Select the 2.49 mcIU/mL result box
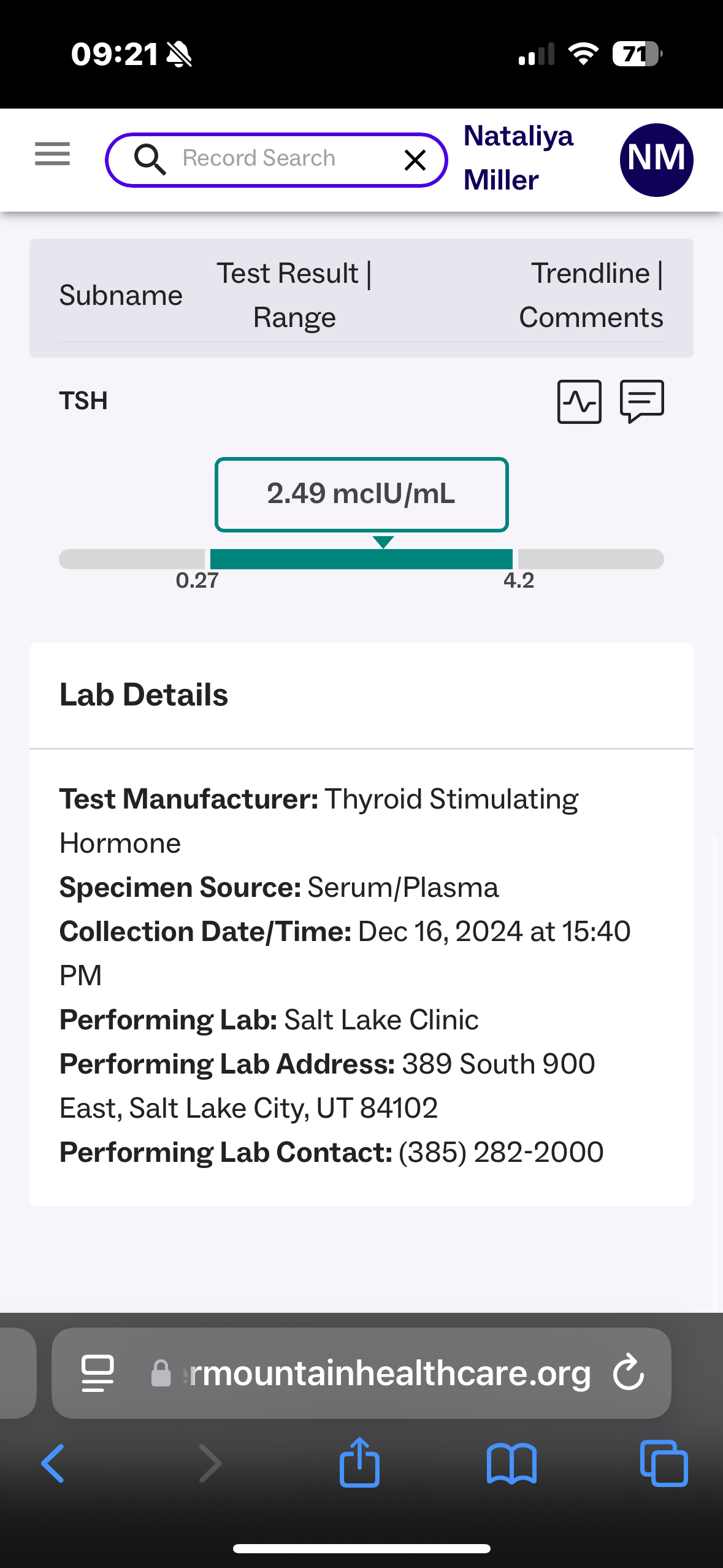Viewport: 723px width, 1568px height. tap(361, 494)
